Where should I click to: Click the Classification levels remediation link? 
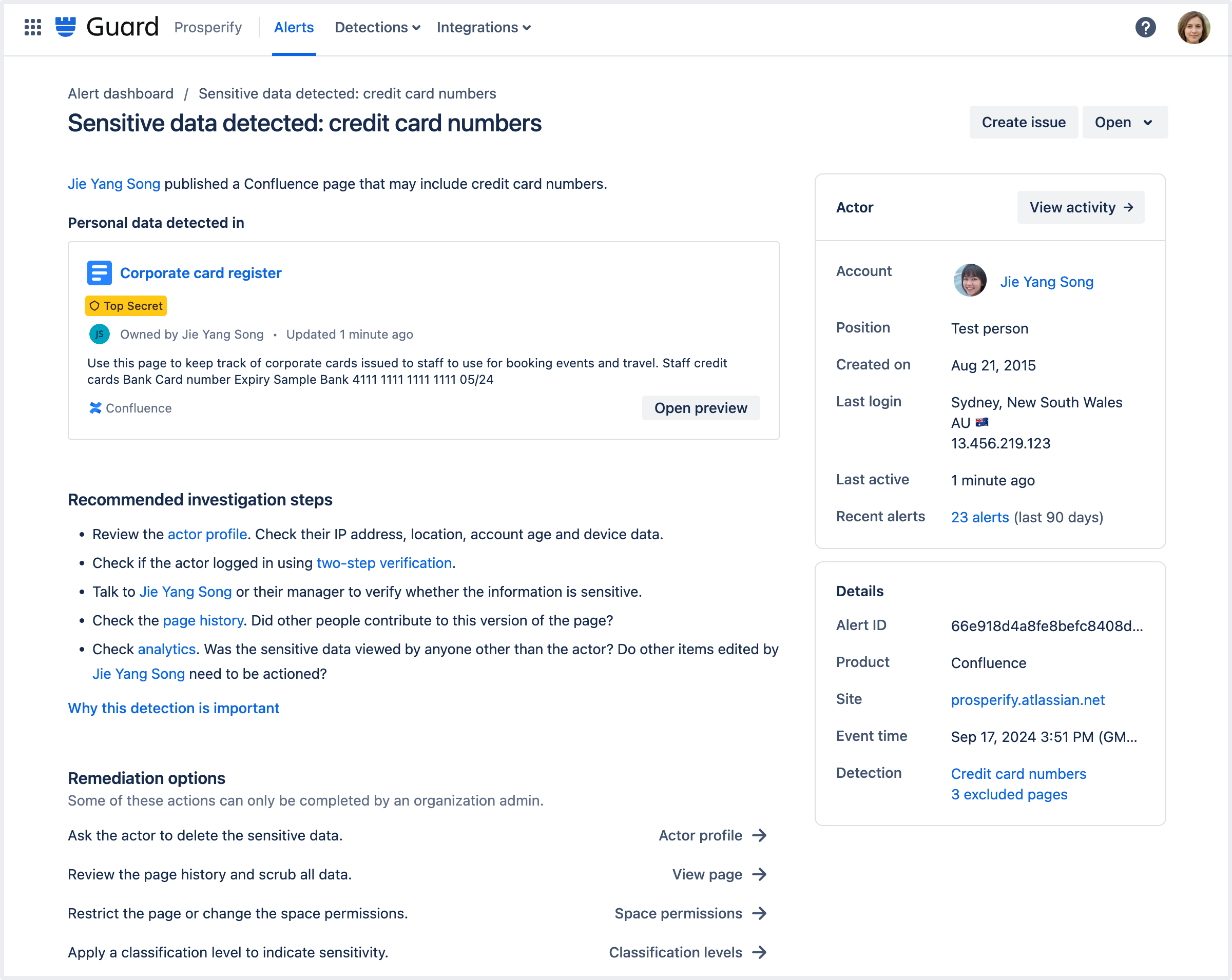[x=676, y=952]
